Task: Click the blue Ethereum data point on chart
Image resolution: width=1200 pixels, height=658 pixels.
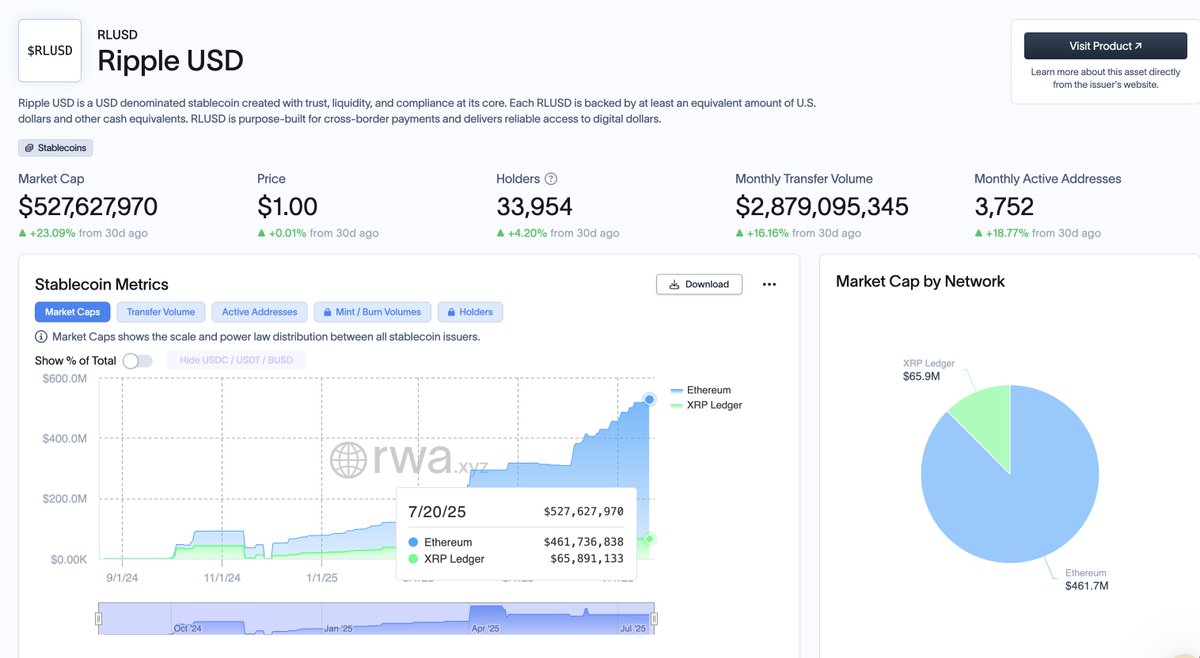Action: (649, 399)
